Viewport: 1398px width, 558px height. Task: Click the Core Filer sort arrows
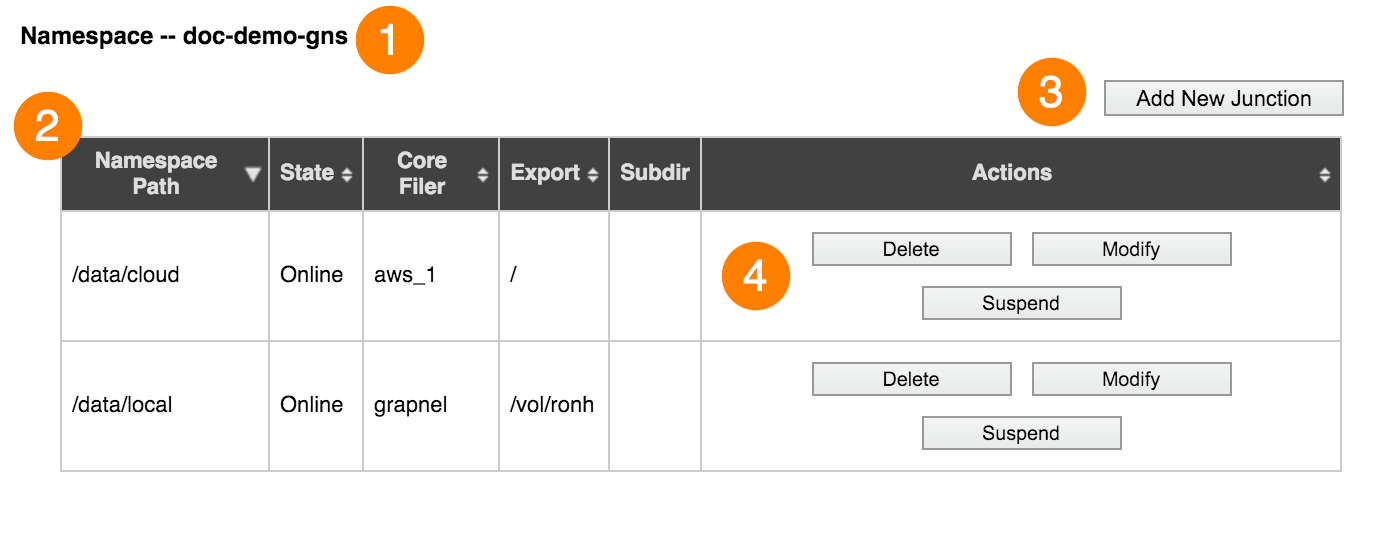coord(483,174)
